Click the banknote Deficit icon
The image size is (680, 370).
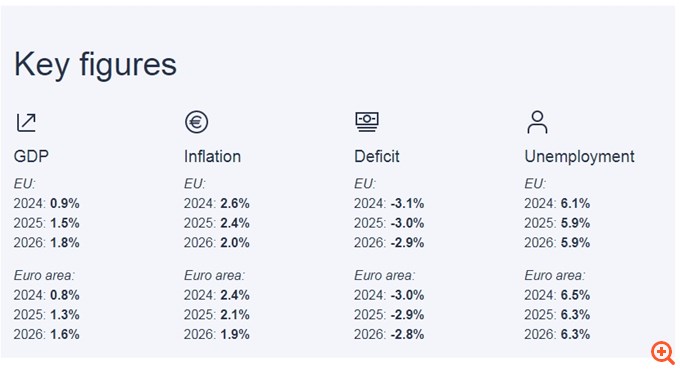click(x=367, y=122)
